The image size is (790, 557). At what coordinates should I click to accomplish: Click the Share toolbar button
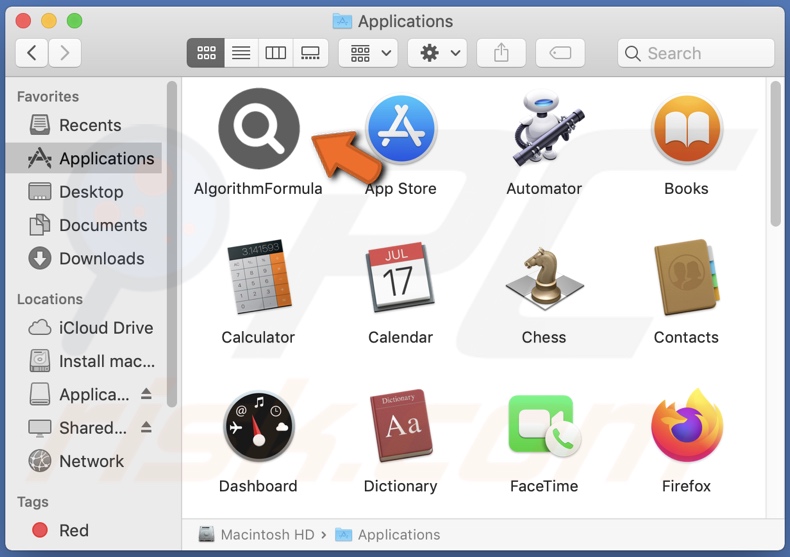pyautogui.click(x=501, y=53)
